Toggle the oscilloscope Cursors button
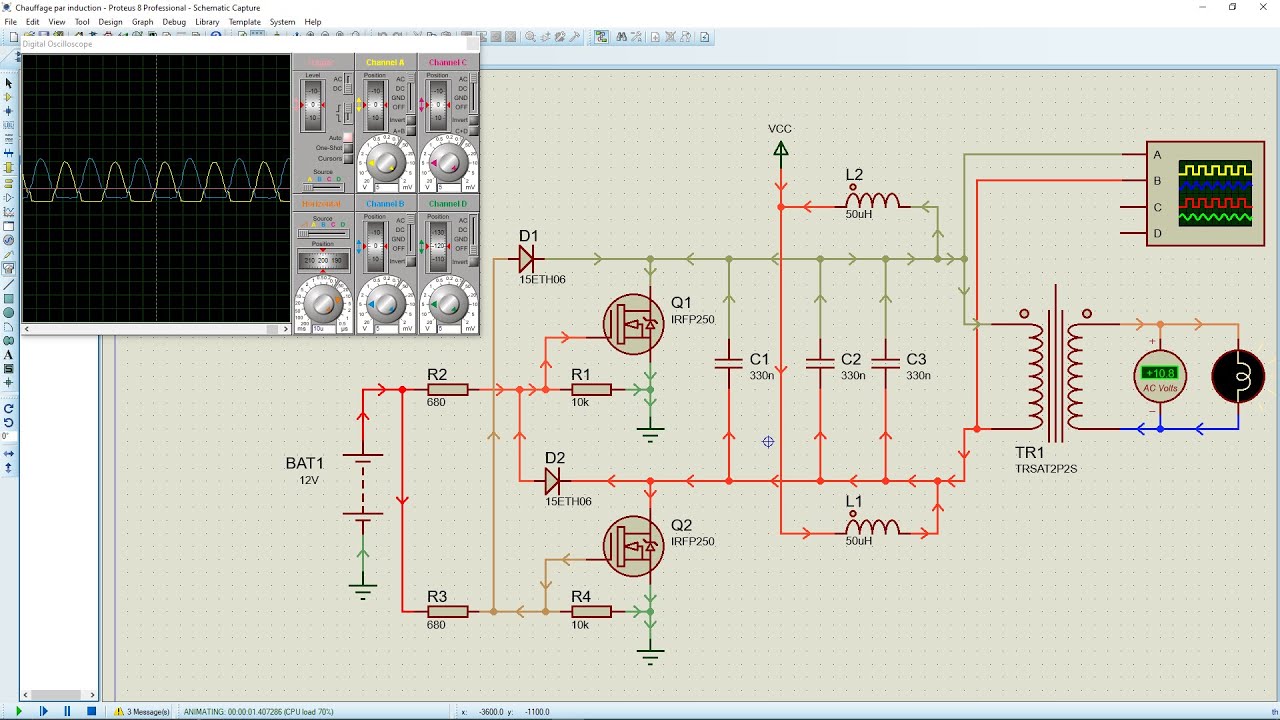The width and height of the screenshot is (1280, 720). click(x=348, y=158)
